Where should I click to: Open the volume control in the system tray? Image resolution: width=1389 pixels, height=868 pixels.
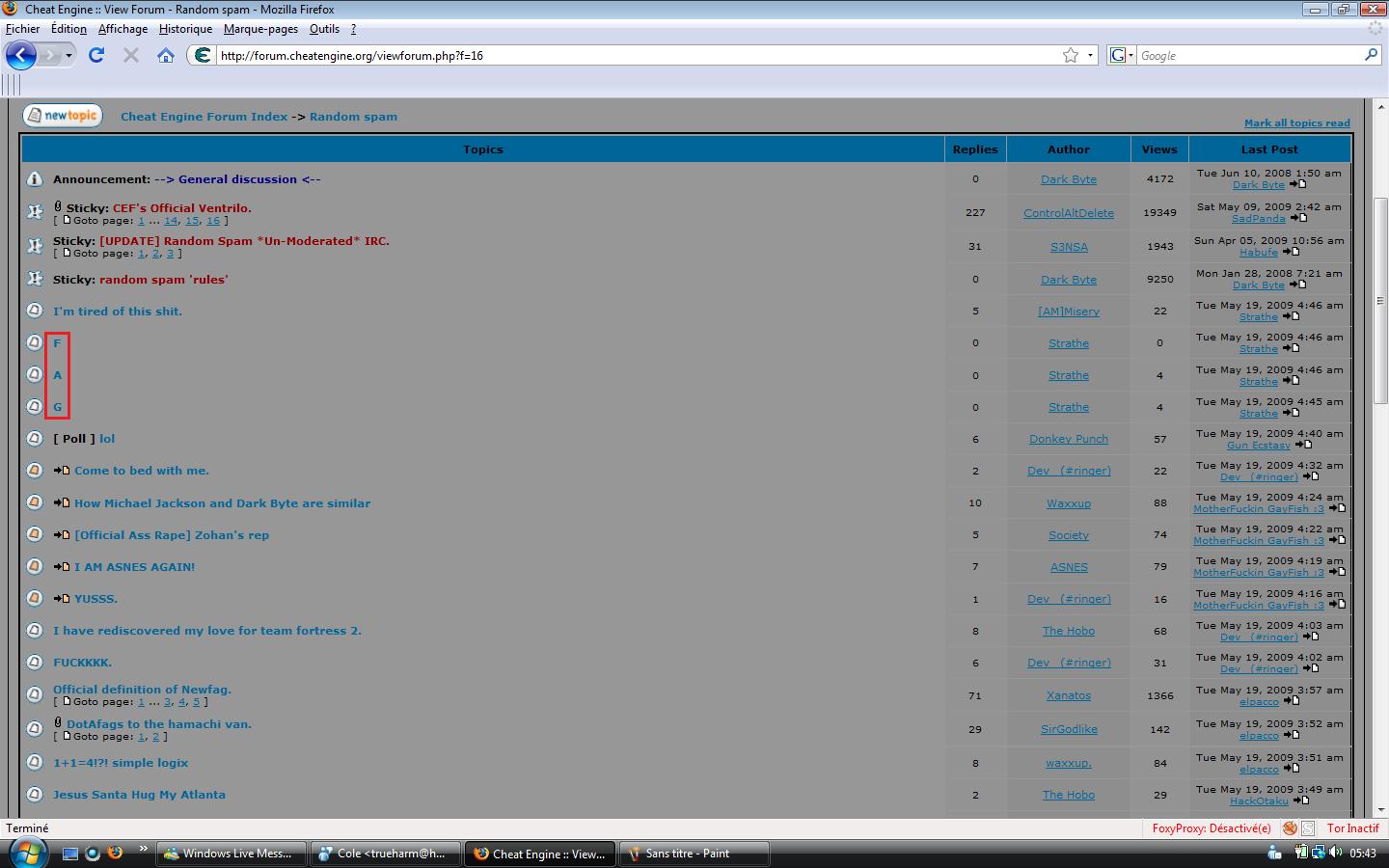(1335, 853)
